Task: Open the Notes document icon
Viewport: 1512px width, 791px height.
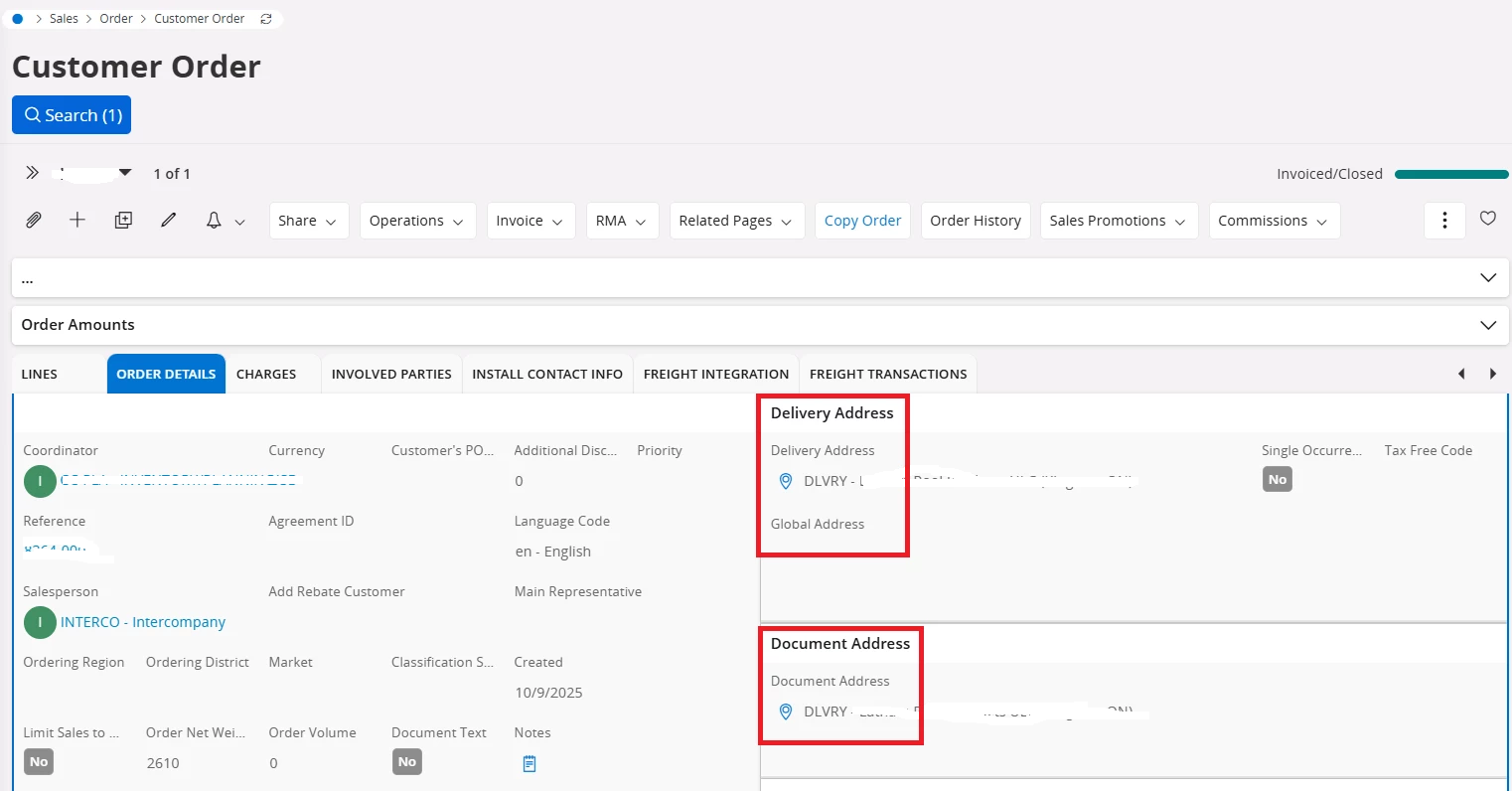Action: click(529, 763)
